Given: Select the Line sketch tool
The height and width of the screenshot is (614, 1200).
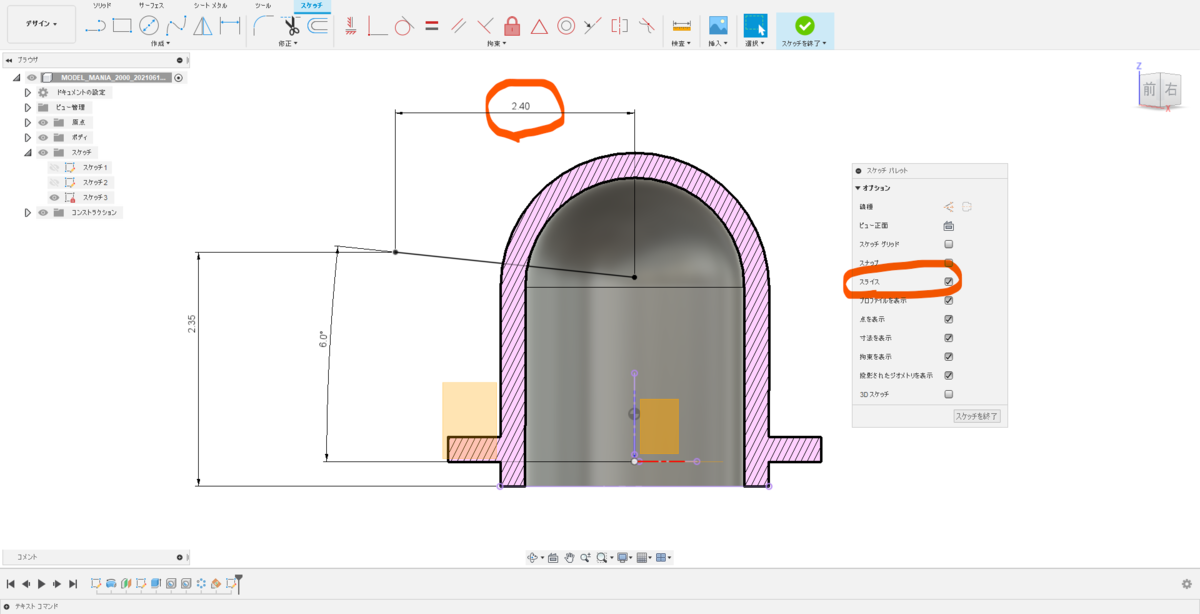Looking at the screenshot, I should [x=97, y=26].
